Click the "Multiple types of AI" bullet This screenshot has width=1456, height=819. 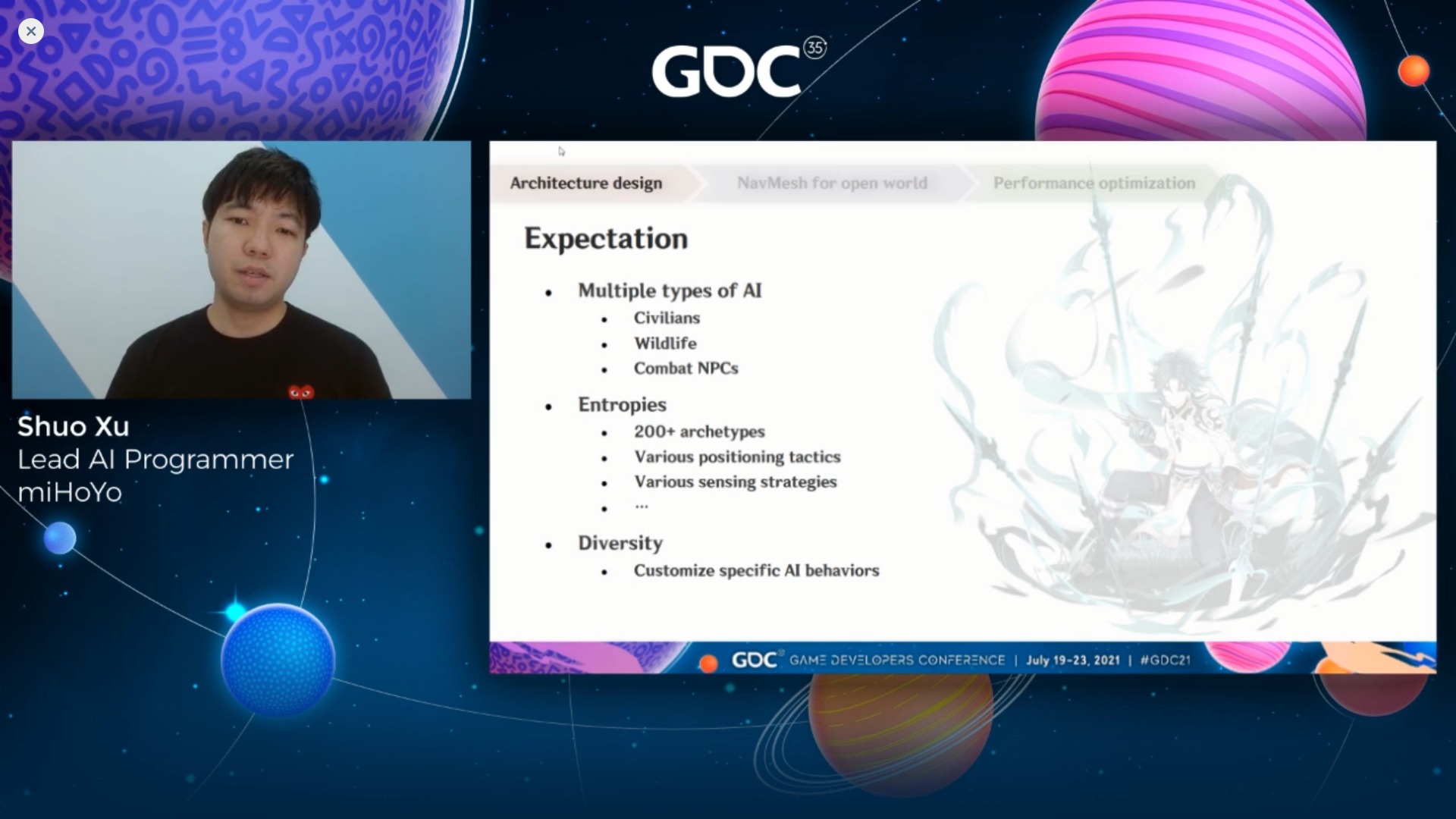tap(670, 290)
